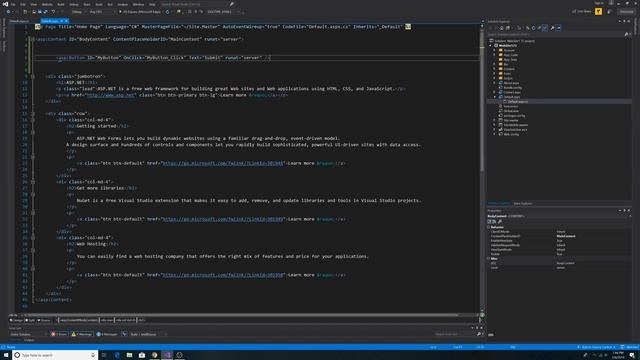Expand the Scripts folder

tap(494, 78)
